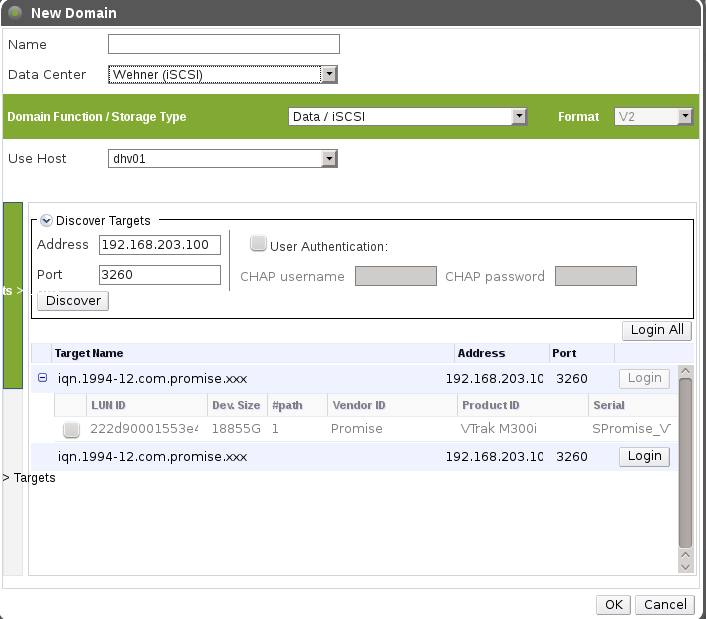Select the Targets tab on the left
Image resolution: width=706 pixels, height=619 pixels.
[28, 478]
